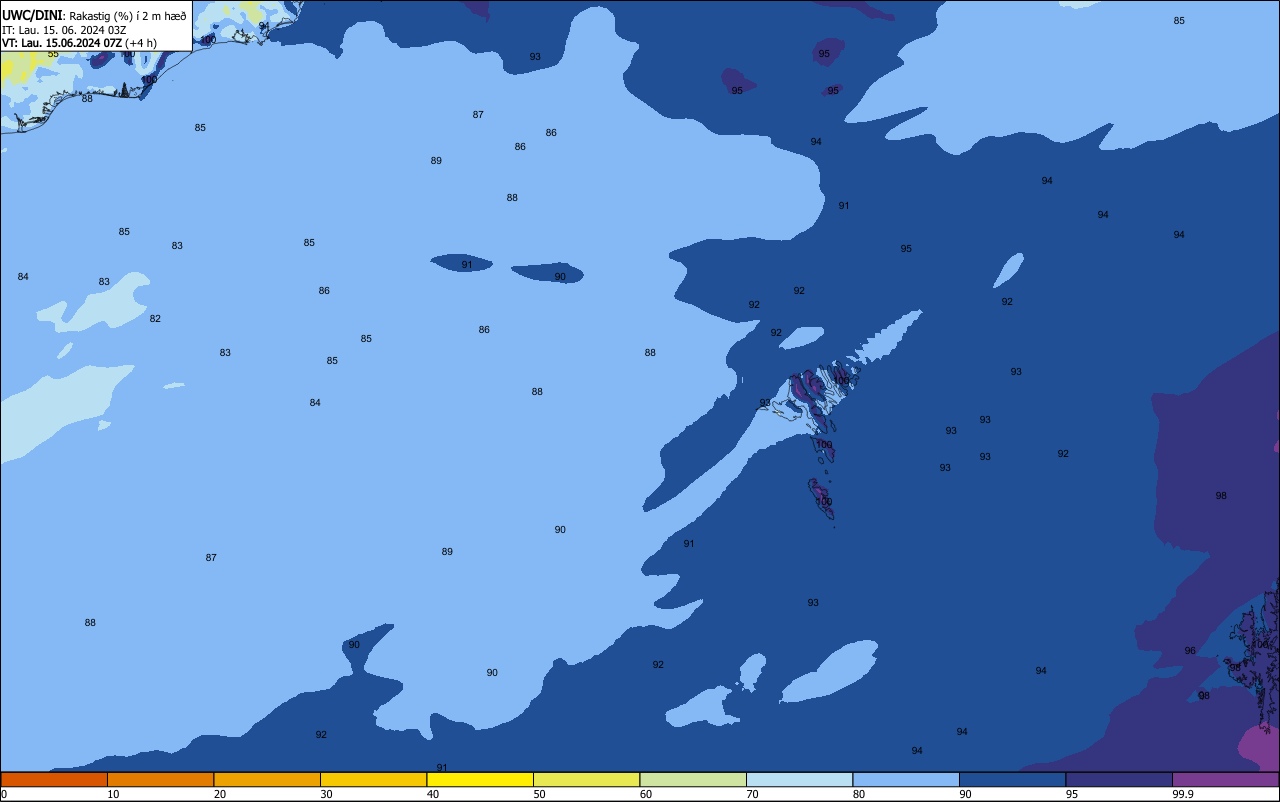Pick the 90–95 dark blue legend swatch
Image resolution: width=1280 pixels, height=802 pixels.
(x=1012, y=779)
